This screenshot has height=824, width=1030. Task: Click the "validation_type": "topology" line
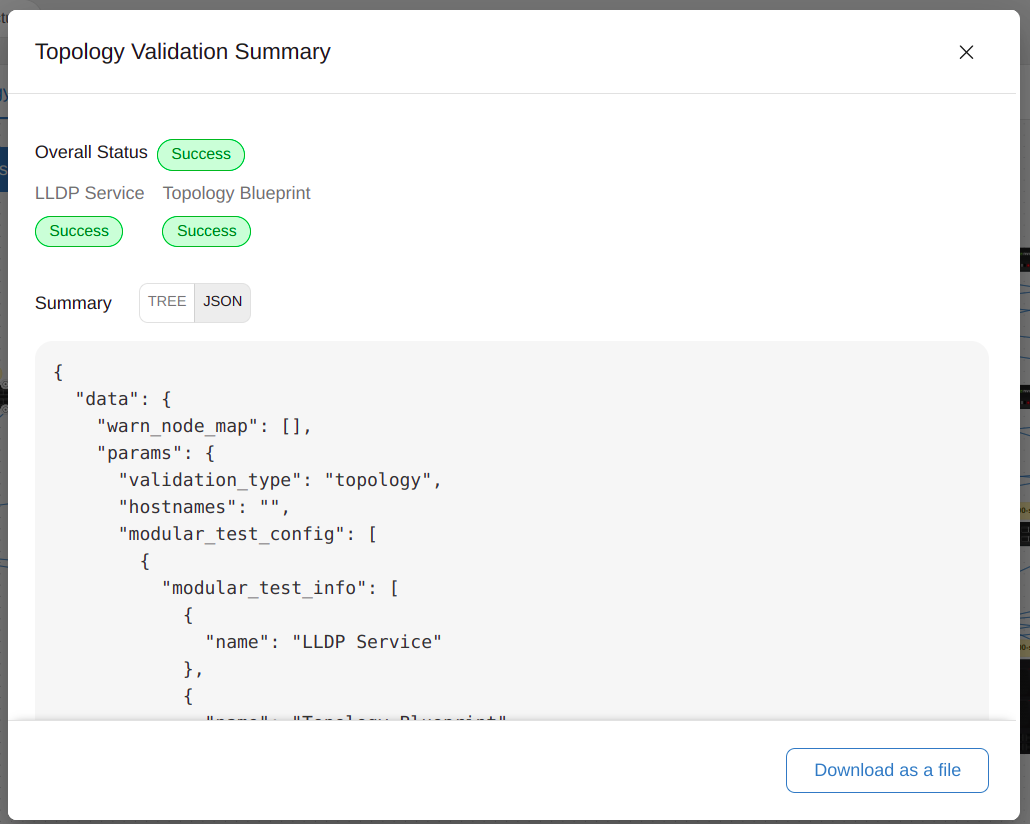pyautogui.click(x=280, y=480)
